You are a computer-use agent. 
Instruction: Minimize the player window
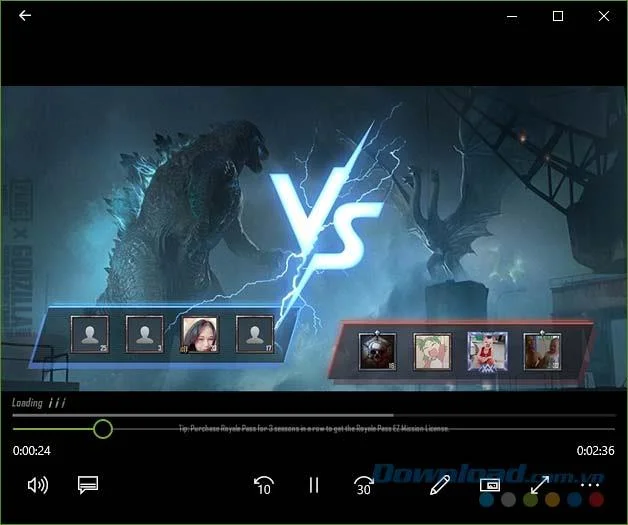[512, 16]
